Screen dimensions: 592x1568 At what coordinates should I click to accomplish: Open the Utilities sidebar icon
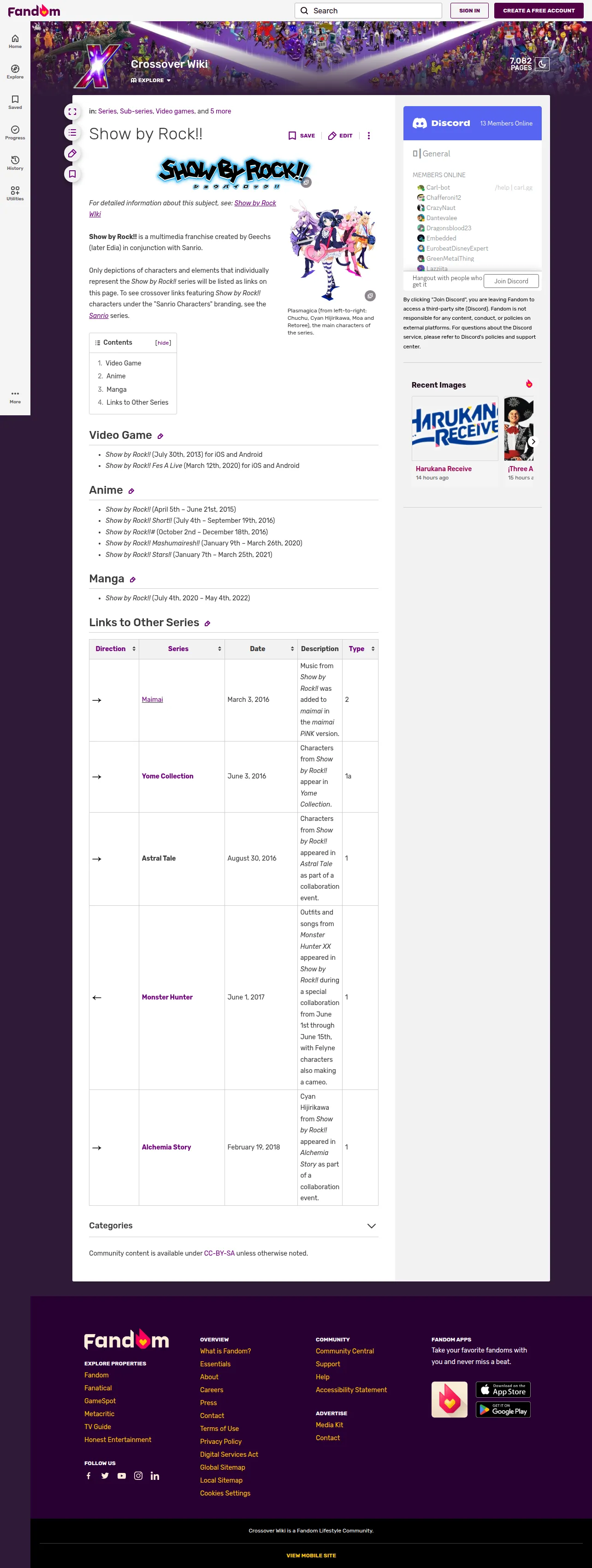point(15,193)
